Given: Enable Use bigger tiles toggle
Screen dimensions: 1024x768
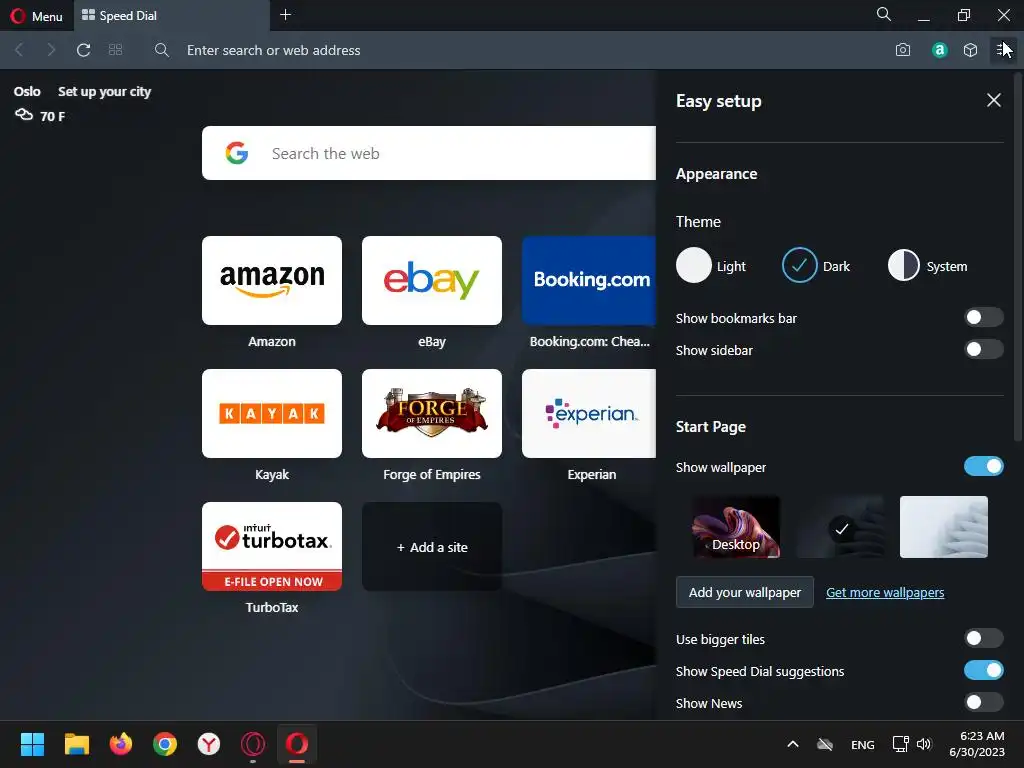Looking at the screenshot, I should (x=984, y=638).
